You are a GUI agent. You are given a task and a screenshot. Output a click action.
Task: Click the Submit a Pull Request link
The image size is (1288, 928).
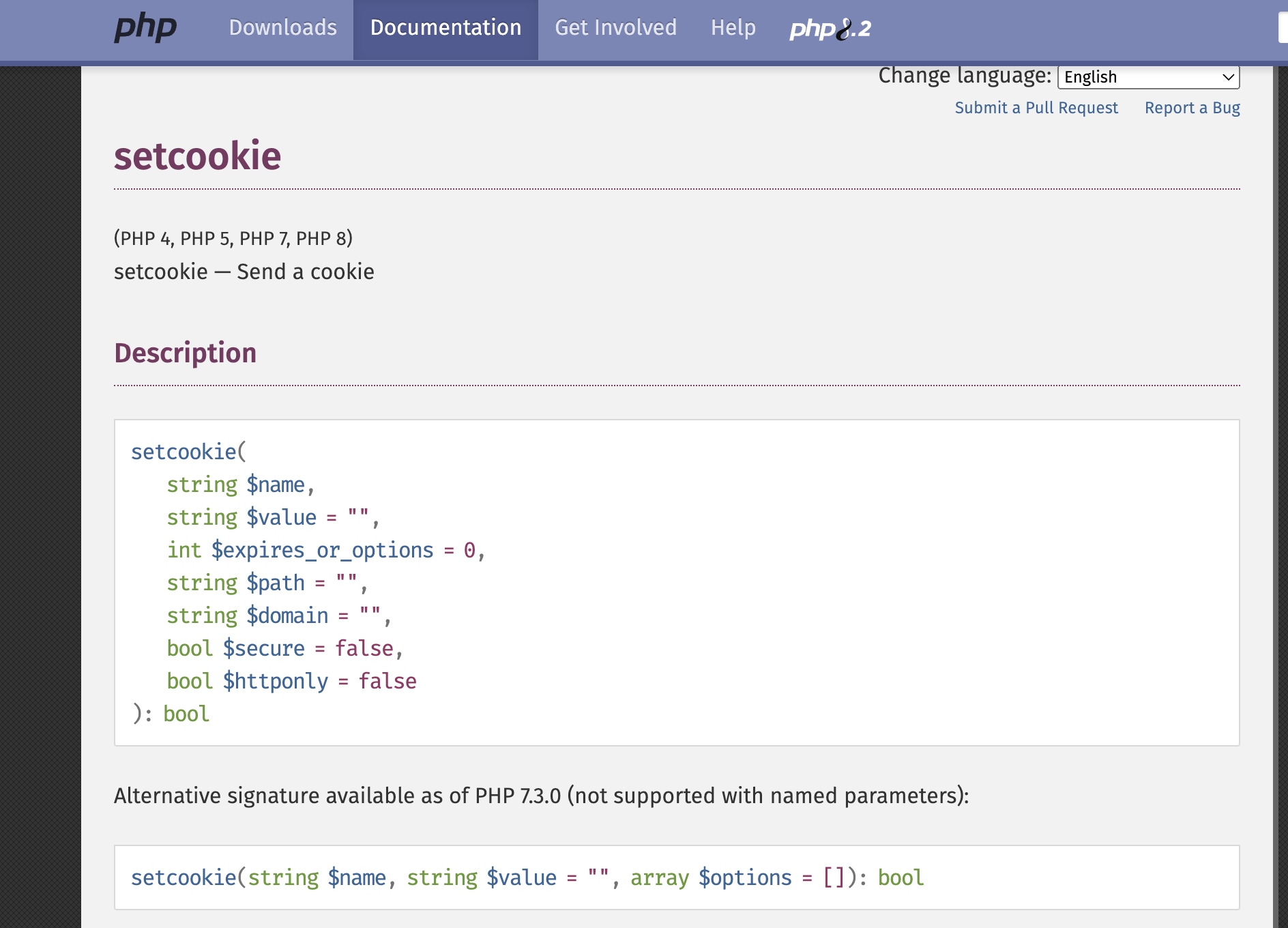coord(1036,108)
